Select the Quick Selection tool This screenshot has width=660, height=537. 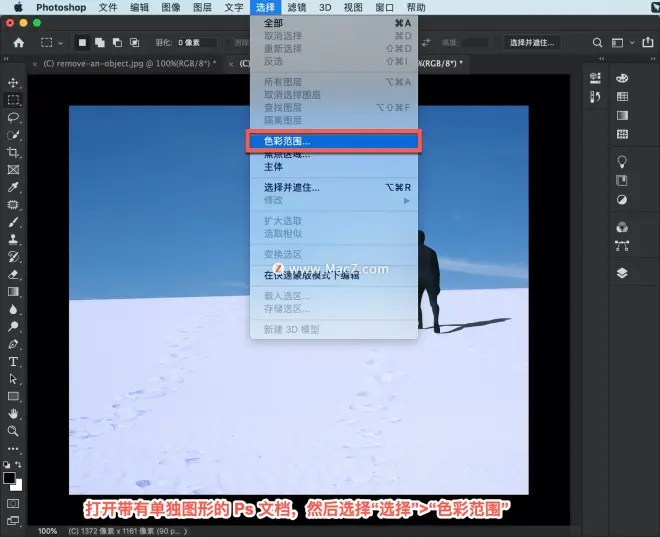(13, 135)
